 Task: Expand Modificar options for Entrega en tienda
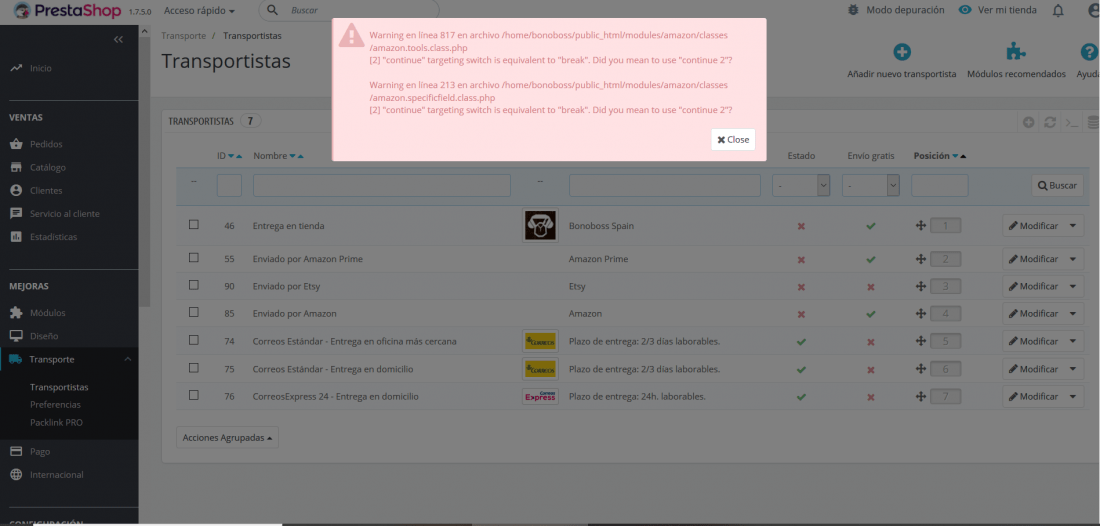pos(1074,226)
